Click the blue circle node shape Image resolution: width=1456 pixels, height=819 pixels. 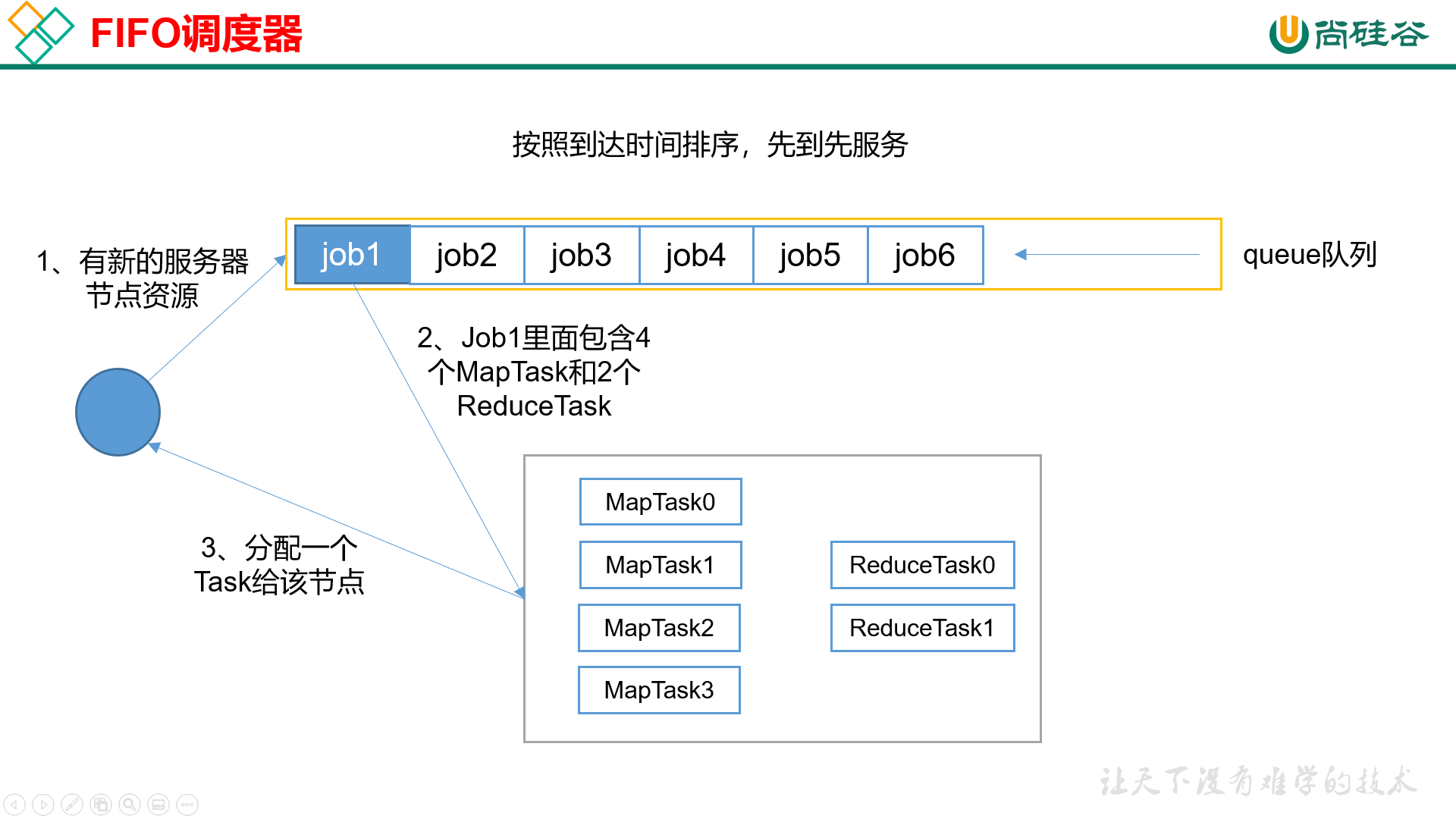pyautogui.click(x=118, y=412)
